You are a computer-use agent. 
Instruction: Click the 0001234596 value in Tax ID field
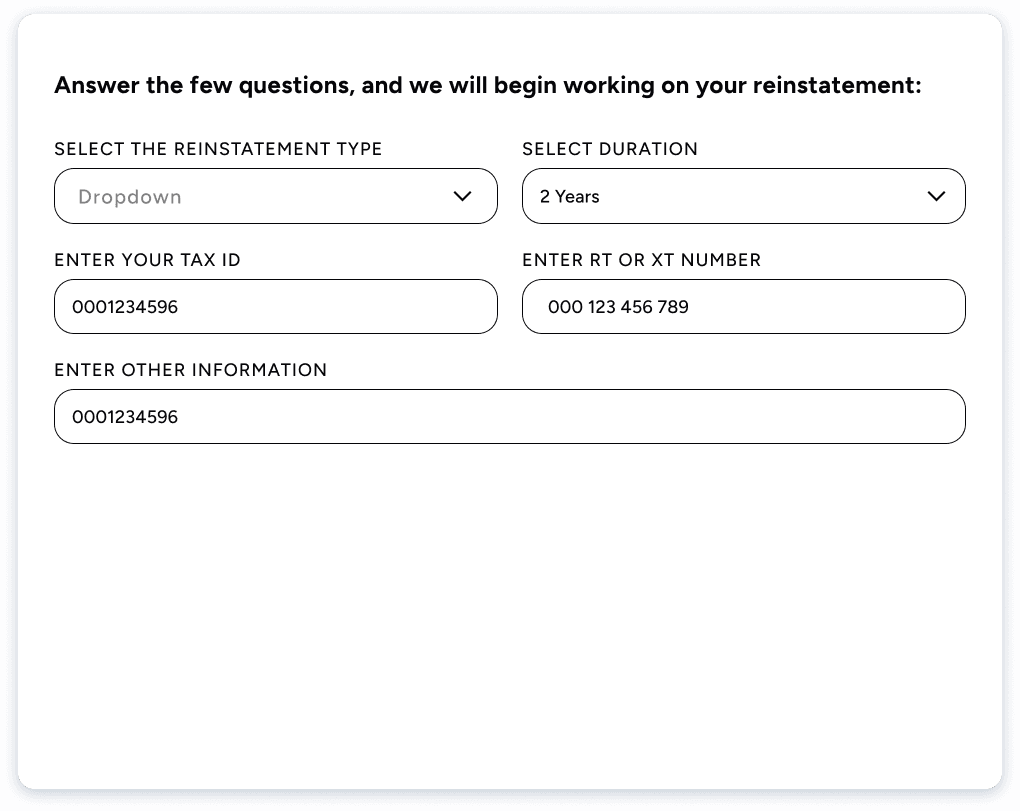[x=125, y=307]
